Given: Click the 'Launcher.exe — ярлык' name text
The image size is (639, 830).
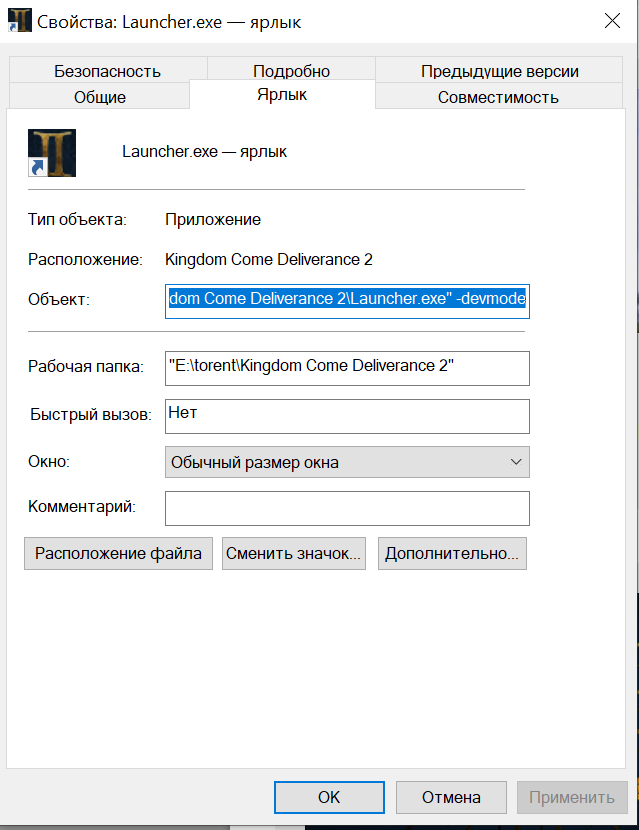Looking at the screenshot, I should (204, 152).
